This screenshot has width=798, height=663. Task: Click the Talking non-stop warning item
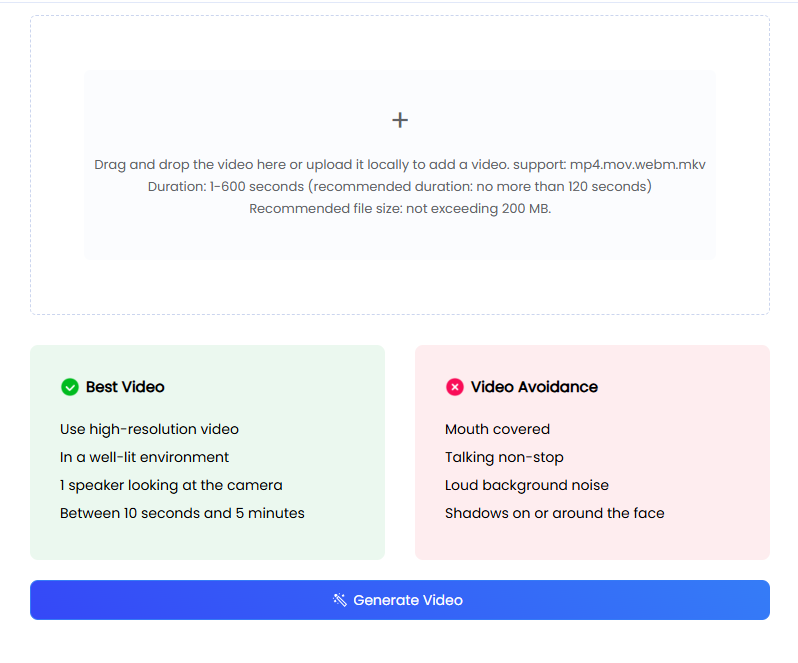[x=504, y=457]
